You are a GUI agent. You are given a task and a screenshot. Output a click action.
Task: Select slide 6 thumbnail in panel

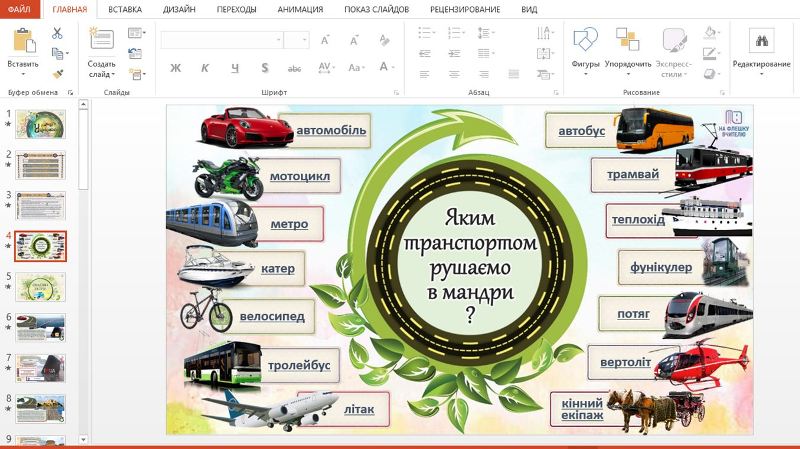coord(40,327)
